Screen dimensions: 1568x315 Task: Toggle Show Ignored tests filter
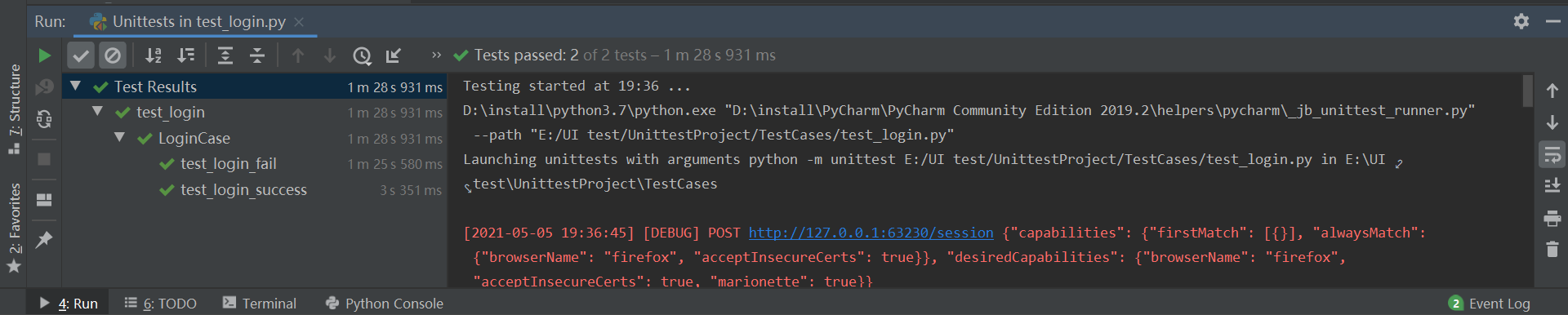point(113,55)
